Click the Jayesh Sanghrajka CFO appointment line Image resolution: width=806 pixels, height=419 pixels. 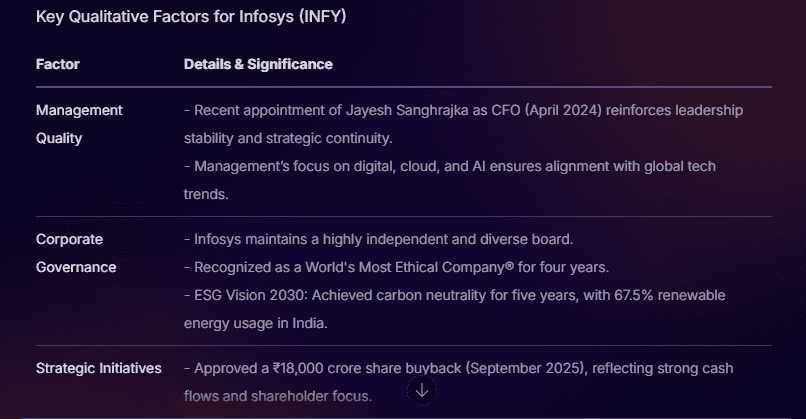(463, 124)
